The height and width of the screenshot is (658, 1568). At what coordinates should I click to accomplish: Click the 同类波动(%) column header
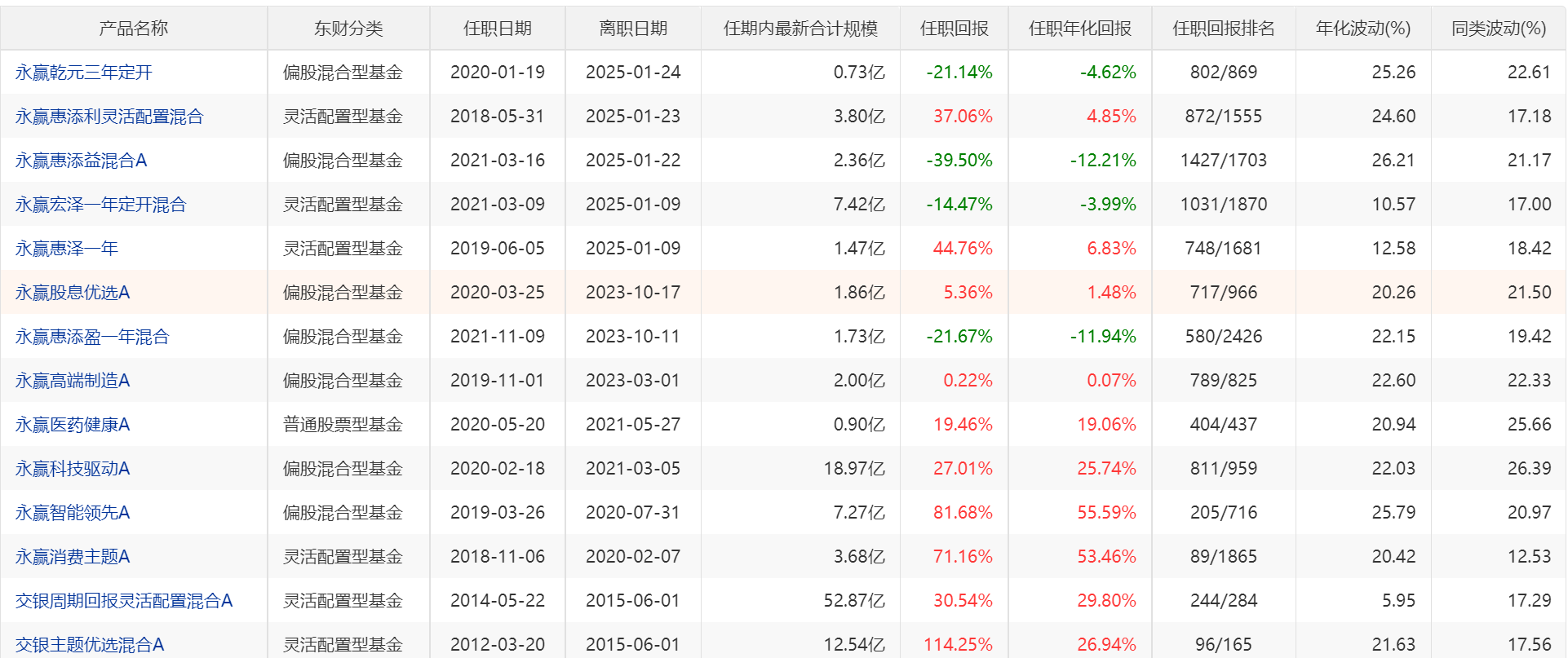(1499, 29)
